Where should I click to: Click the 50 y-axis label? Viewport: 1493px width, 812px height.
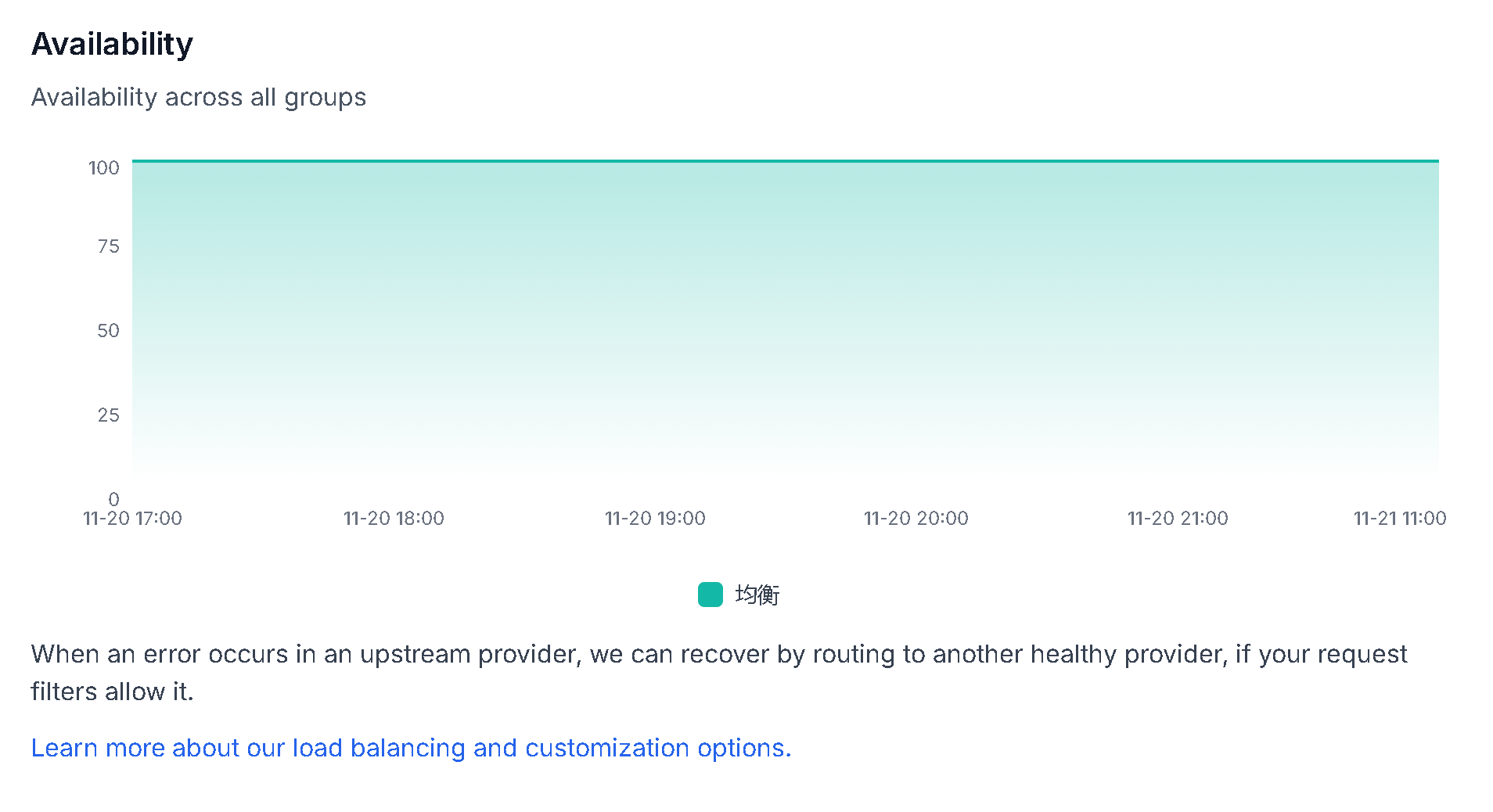pyautogui.click(x=109, y=331)
